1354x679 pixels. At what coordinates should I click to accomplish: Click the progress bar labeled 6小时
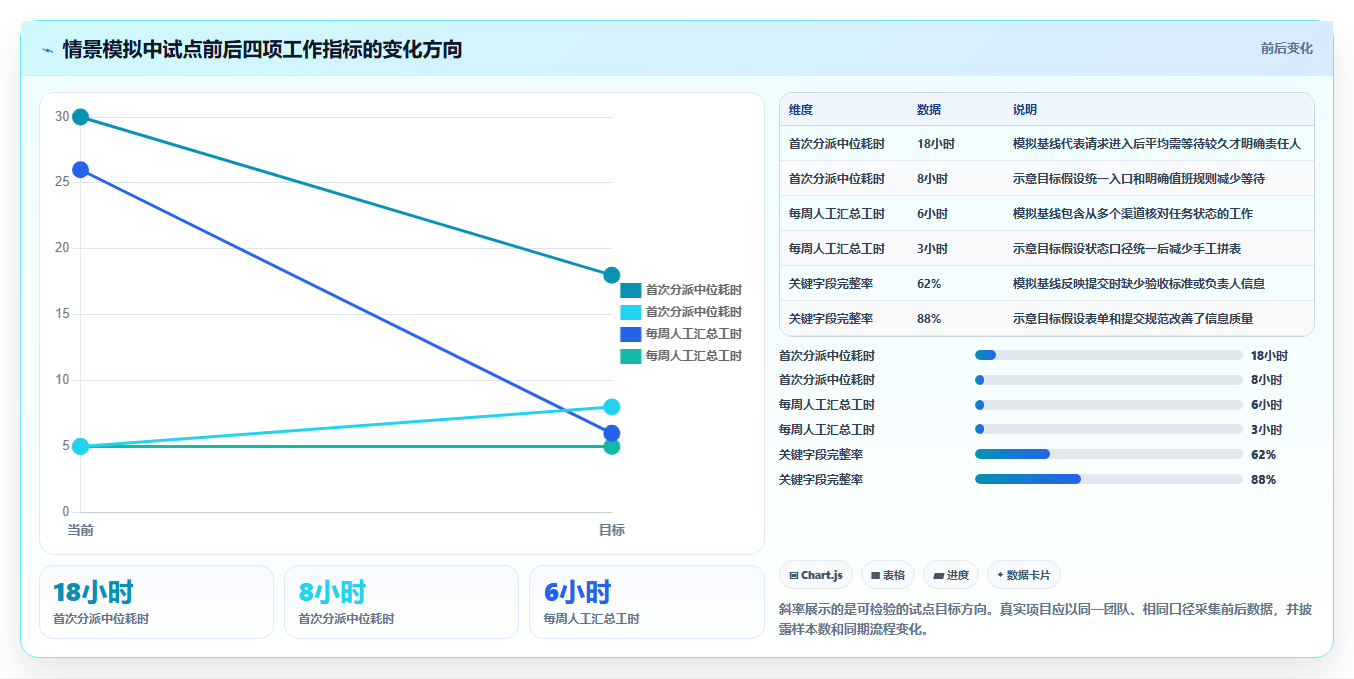pos(1109,405)
